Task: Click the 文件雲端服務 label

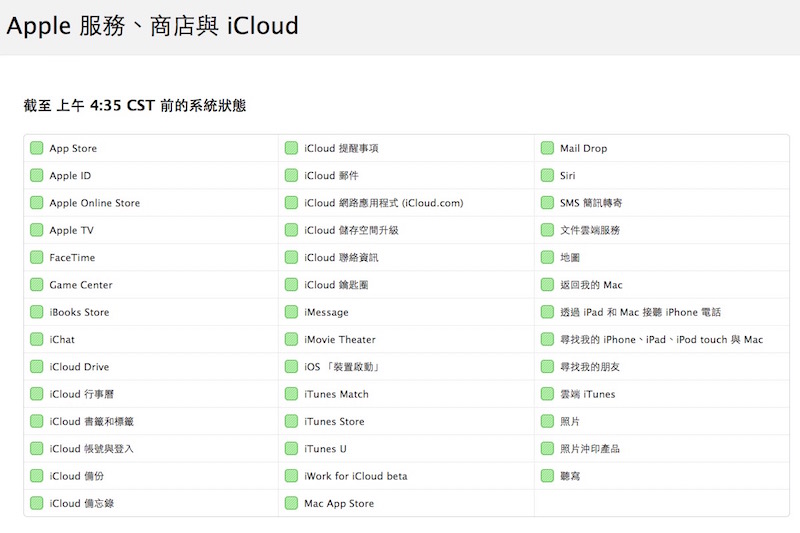Action: click(x=590, y=230)
